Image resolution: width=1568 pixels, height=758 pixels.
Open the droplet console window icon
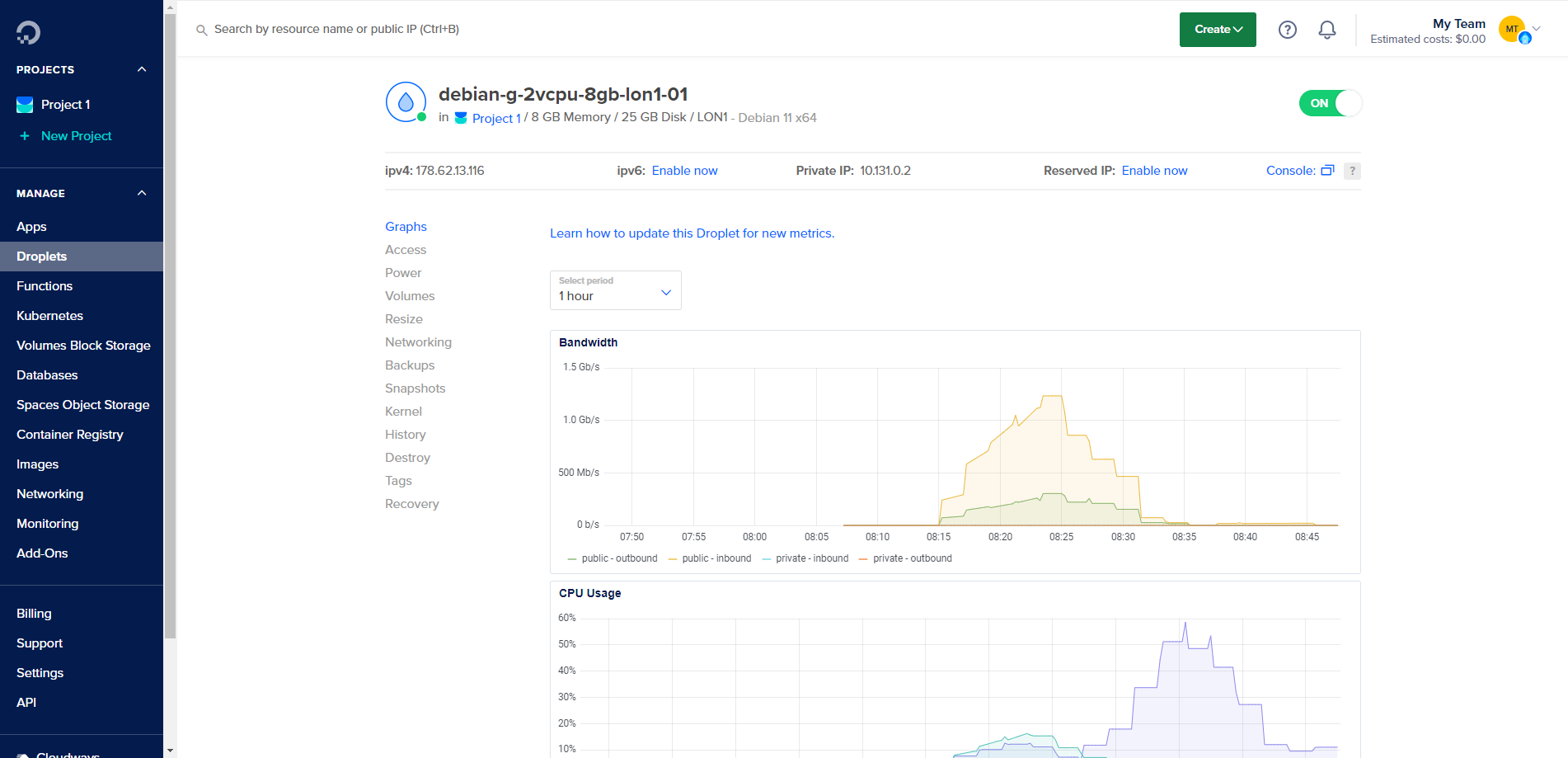1327,171
